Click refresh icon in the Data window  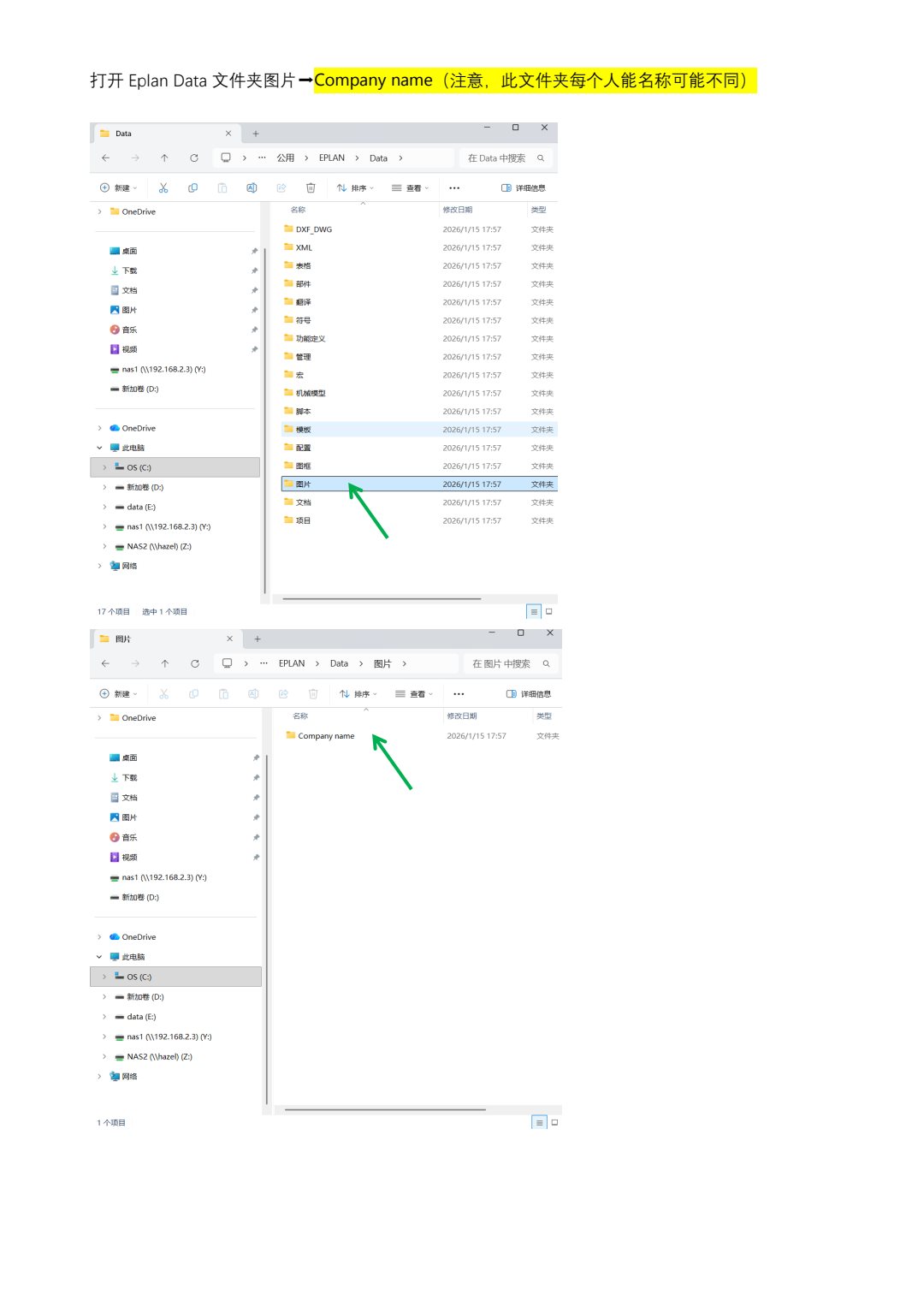194,157
